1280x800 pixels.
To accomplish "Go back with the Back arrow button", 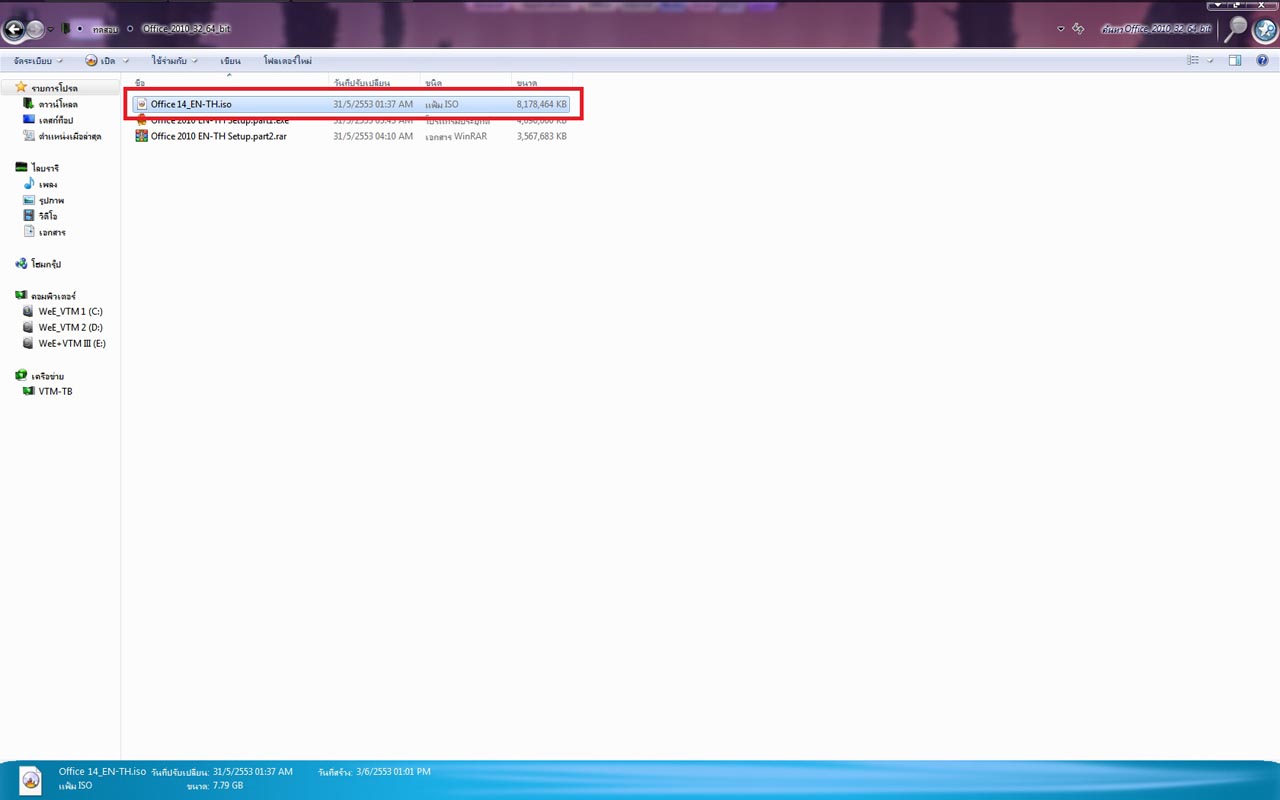I will (14, 29).
